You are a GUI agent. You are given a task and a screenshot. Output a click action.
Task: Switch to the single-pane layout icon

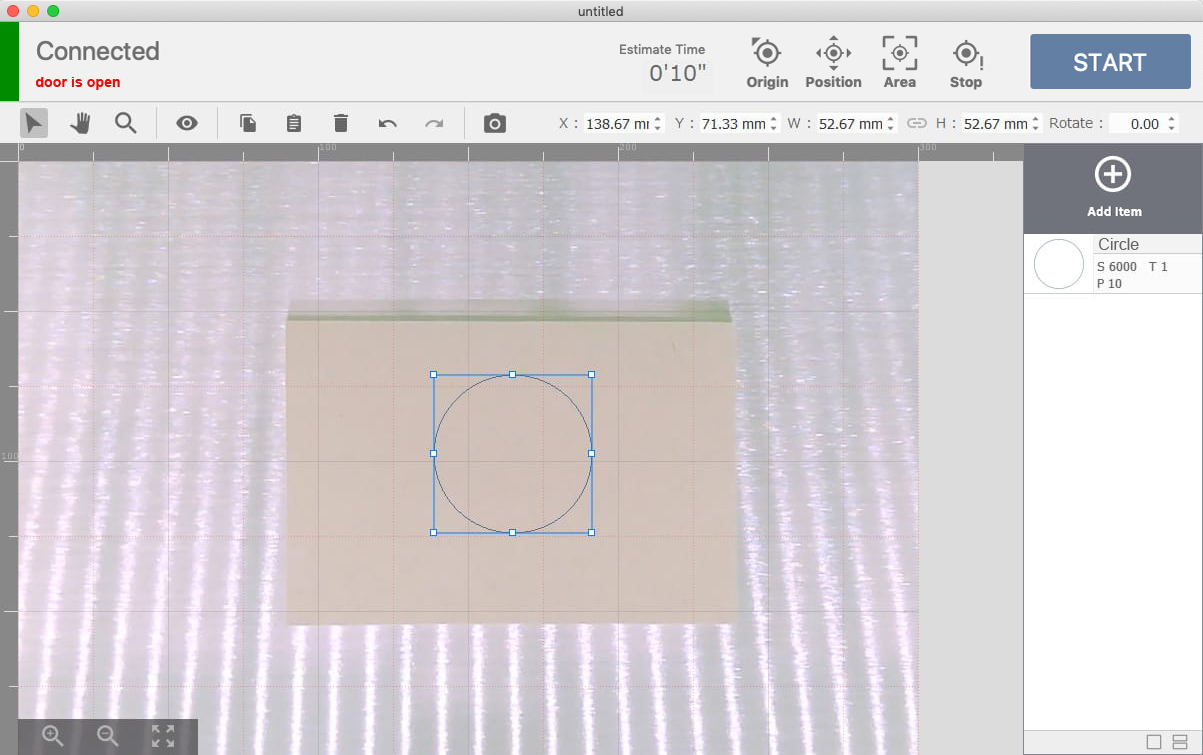pyautogui.click(x=1154, y=742)
